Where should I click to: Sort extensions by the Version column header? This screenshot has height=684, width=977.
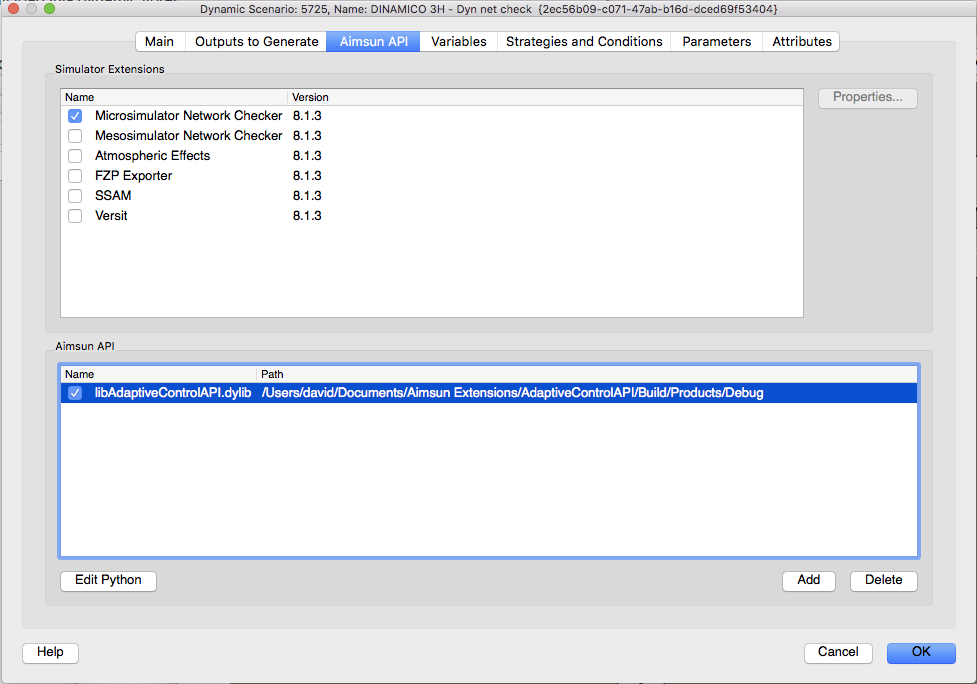pos(310,97)
